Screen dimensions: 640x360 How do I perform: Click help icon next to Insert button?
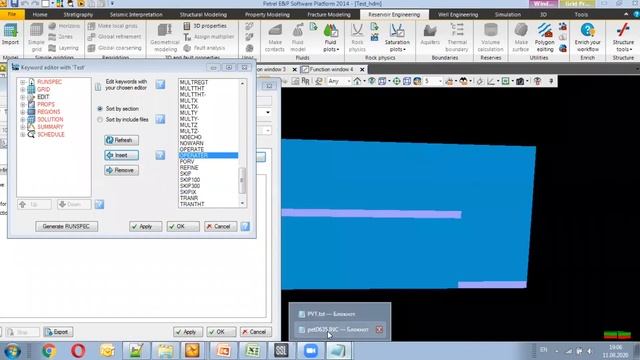(160, 155)
